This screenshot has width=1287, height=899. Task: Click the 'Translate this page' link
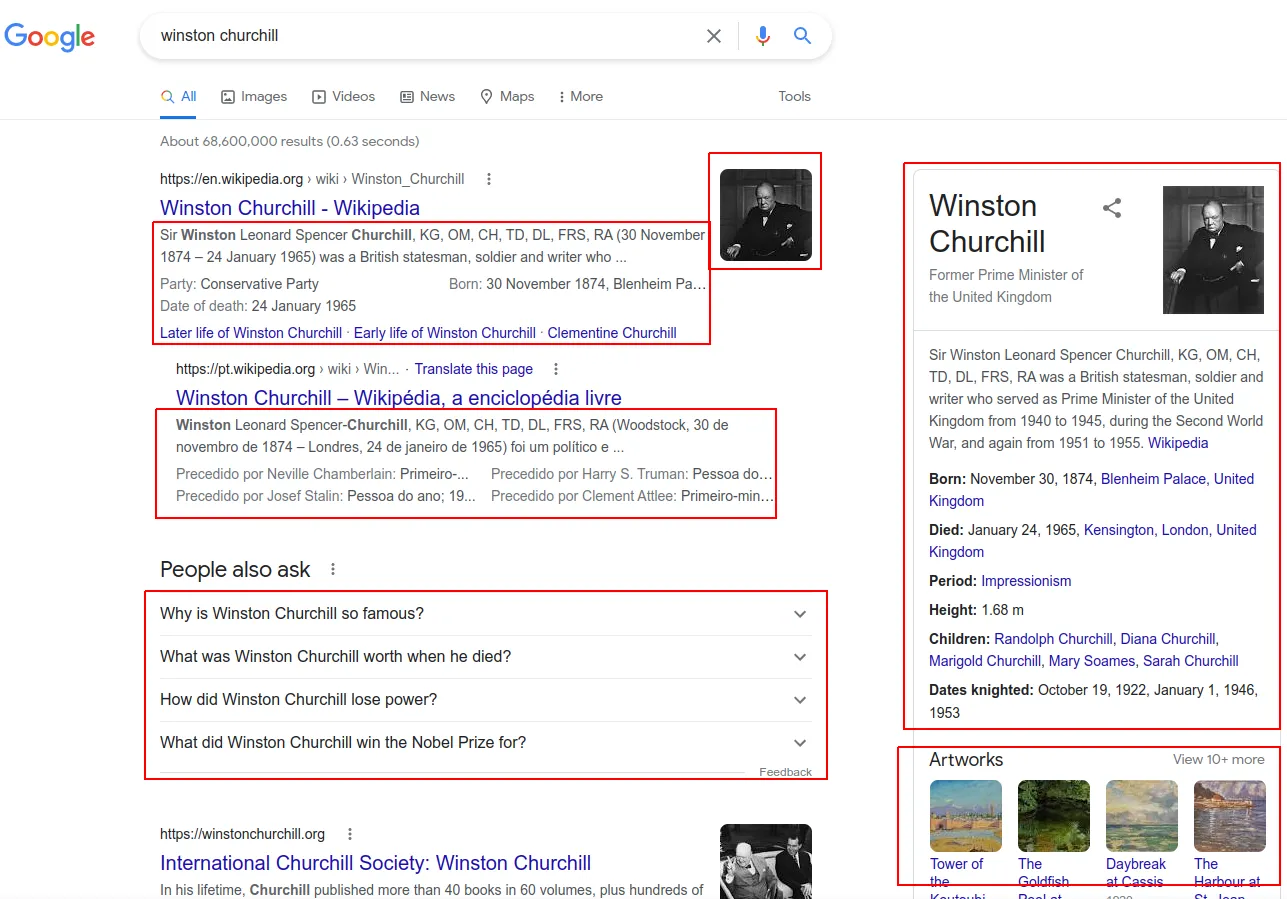[x=474, y=369]
